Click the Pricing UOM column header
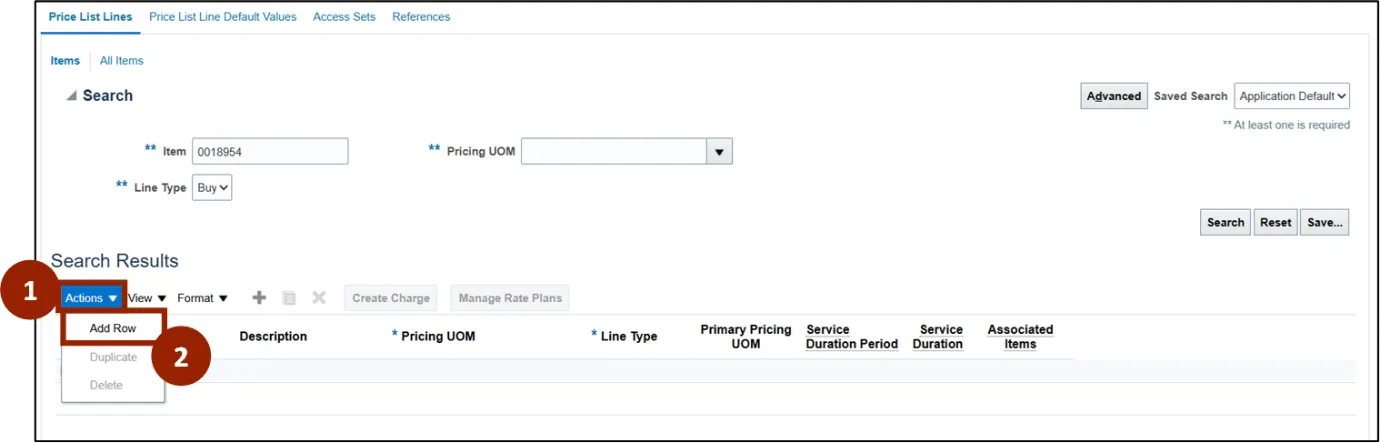This screenshot has height=443, width=1380. coord(433,336)
